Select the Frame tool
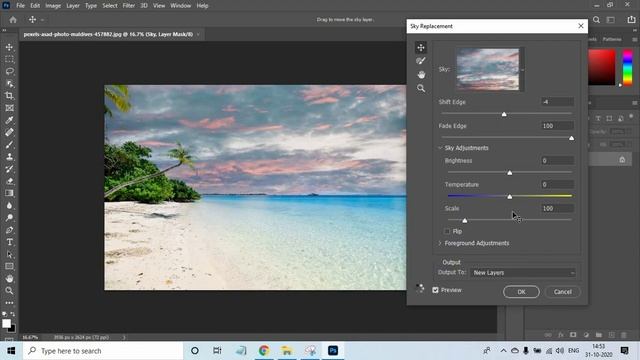The width and height of the screenshot is (640, 360). 9,108
